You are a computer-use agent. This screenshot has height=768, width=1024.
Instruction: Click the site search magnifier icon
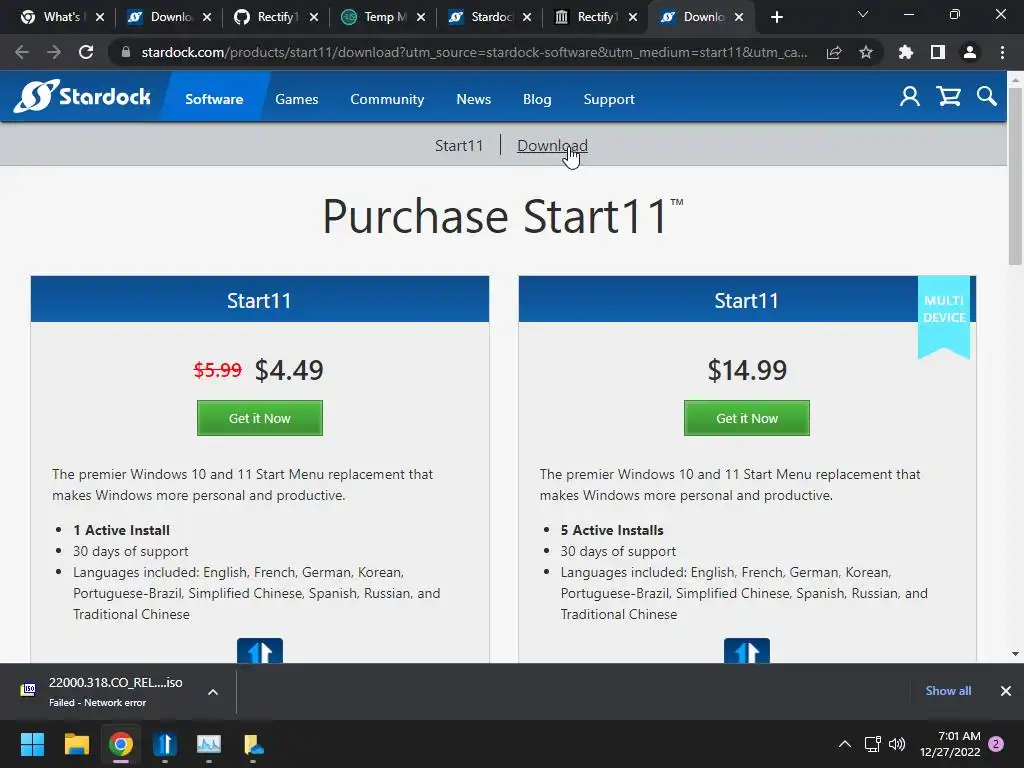[987, 97]
